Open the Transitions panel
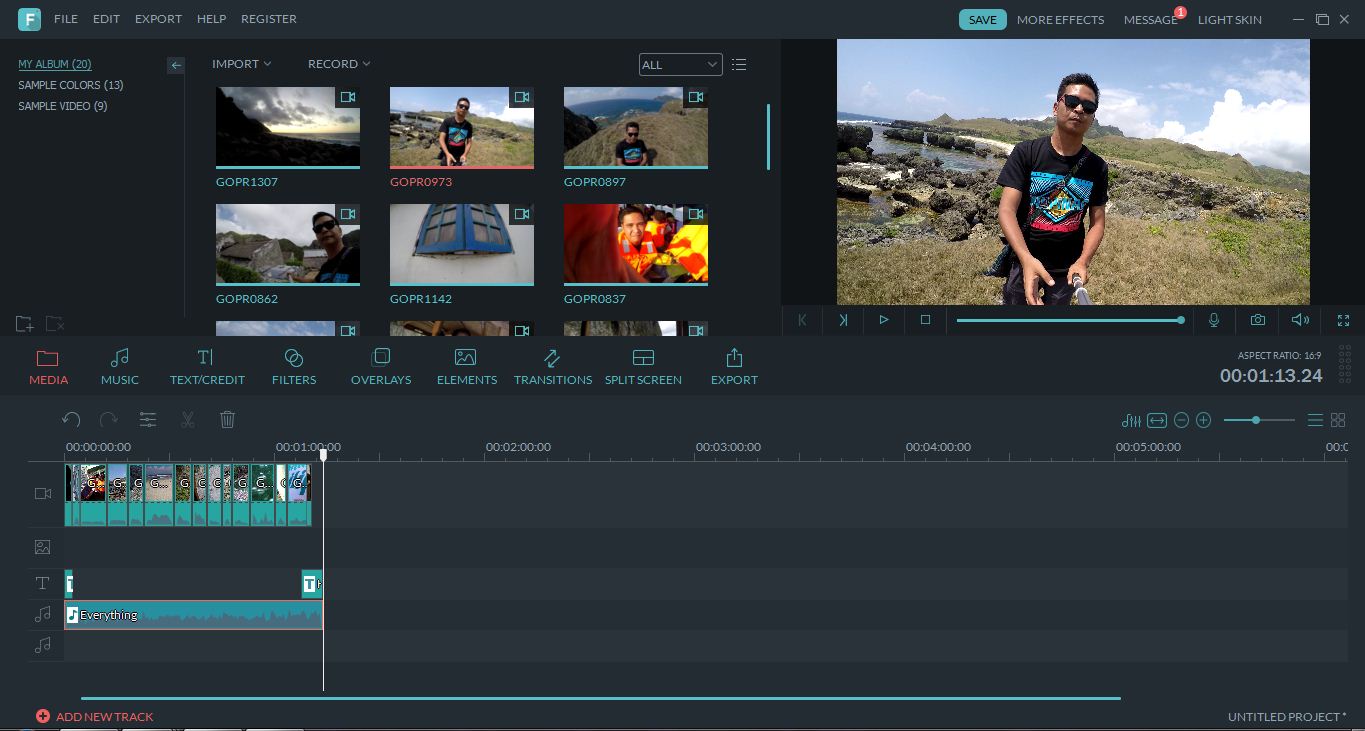Image resolution: width=1365 pixels, height=731 pixels. (x=552, y=367)
